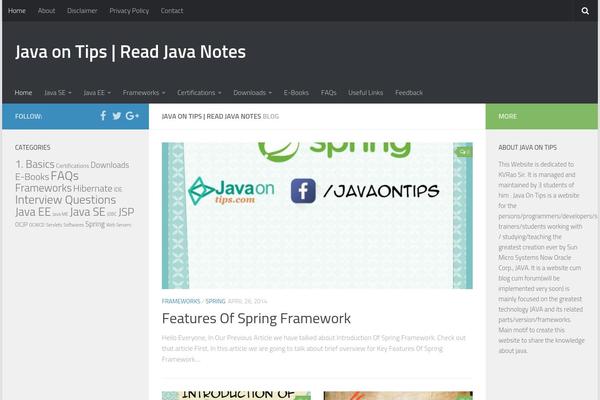
Task: Open the Privacy Policy page
Action: click(x=129, y=11)
